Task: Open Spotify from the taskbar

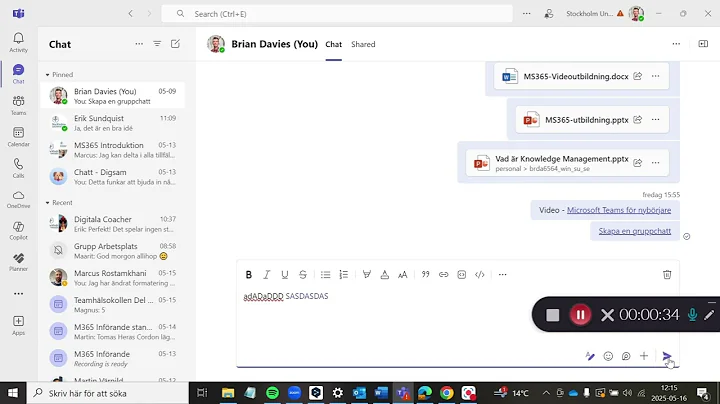Action: 272,393
